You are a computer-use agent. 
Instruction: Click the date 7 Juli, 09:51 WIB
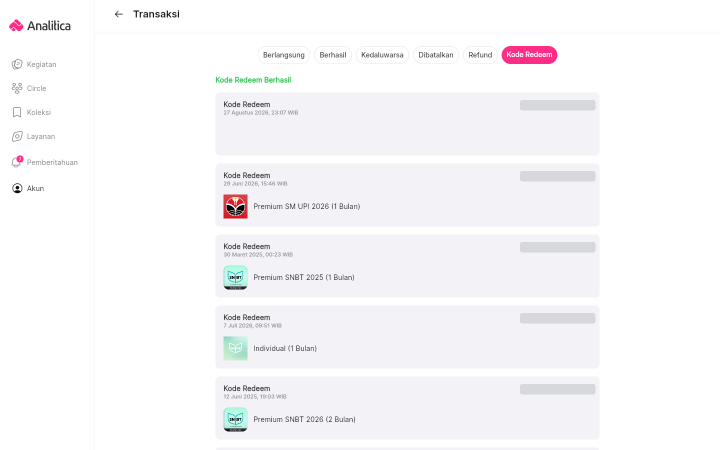click(253, 326)
